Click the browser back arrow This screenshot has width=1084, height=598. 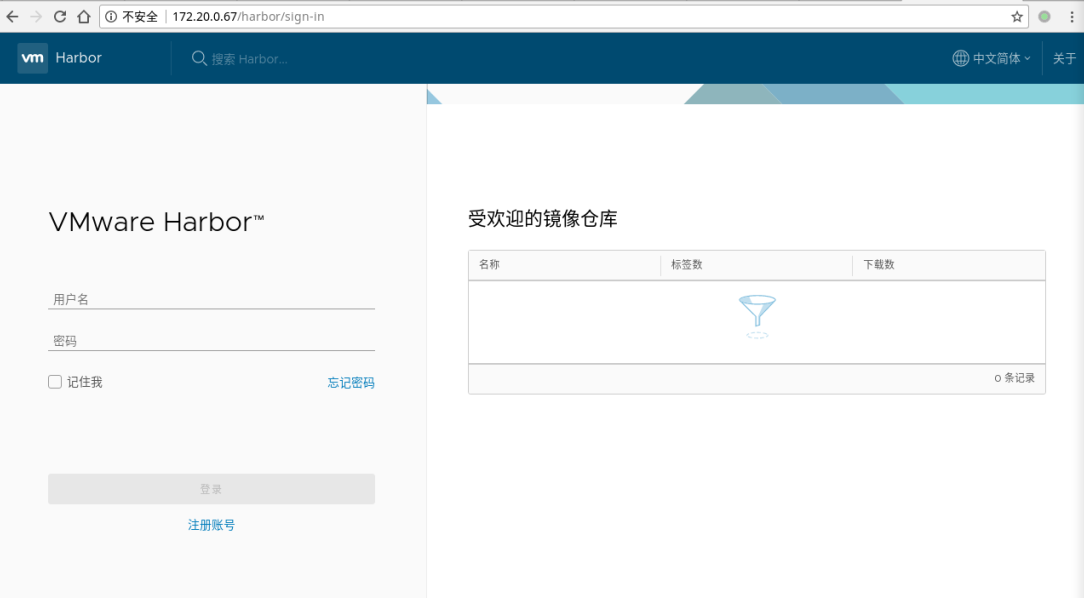tap(12, 17)
